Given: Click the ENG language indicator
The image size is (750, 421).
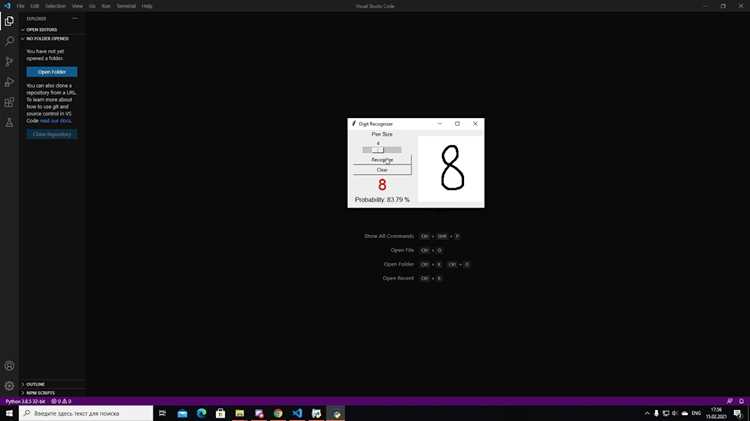Looking at the screenshot, I should (696, 413).
